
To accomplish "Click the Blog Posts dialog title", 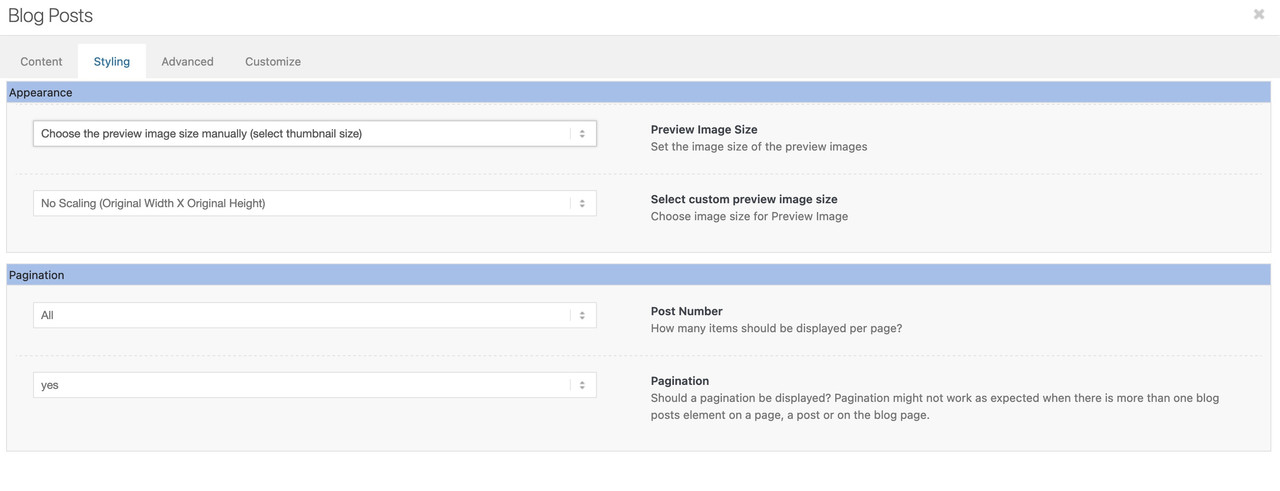I will pos(51,16).
